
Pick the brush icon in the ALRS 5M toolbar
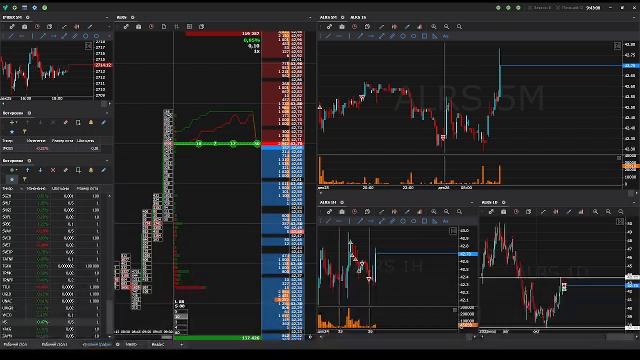pyautogui.click(x=407, y=27)
